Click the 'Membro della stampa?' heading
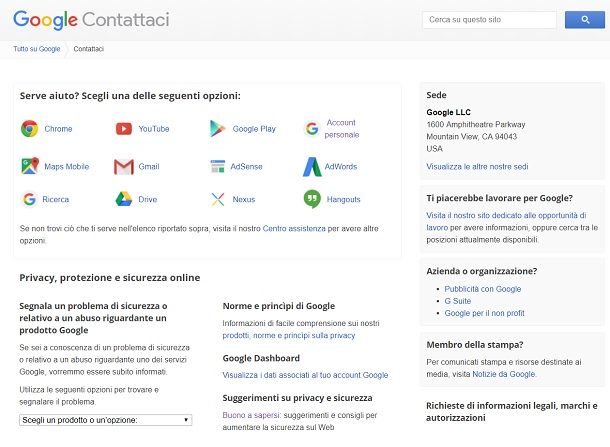 [x=475, y=345]
